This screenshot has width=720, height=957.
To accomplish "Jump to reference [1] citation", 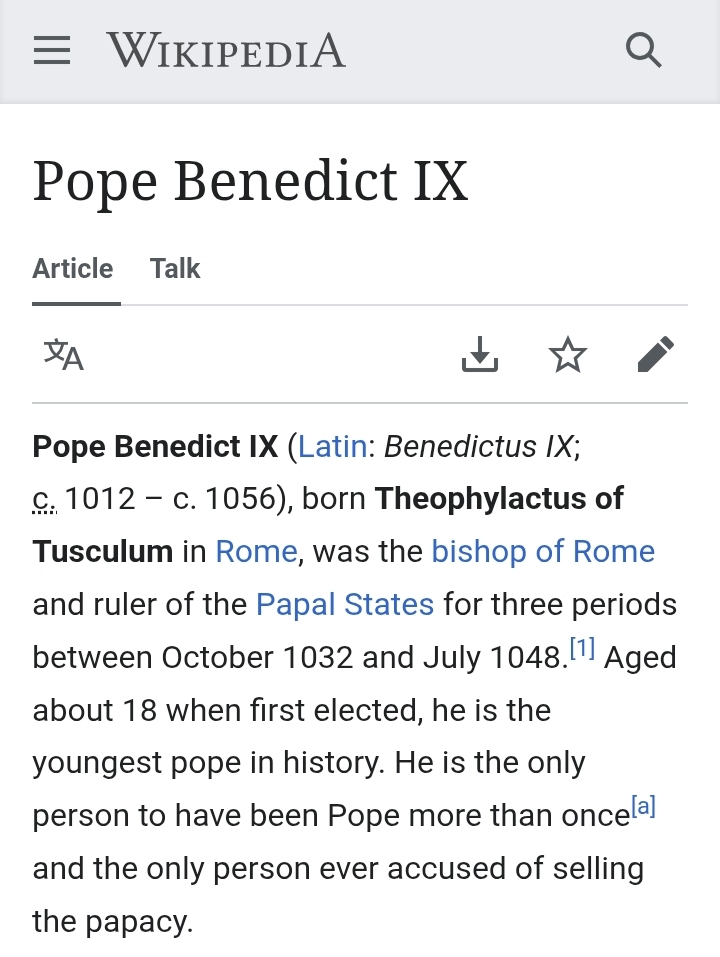I will coord(582,650).
